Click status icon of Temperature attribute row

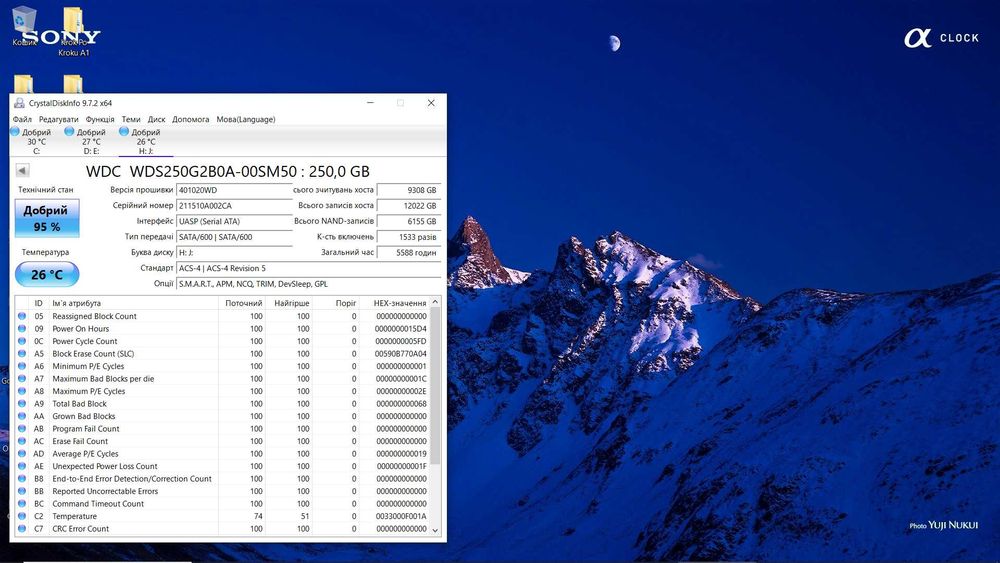(22, 516)
